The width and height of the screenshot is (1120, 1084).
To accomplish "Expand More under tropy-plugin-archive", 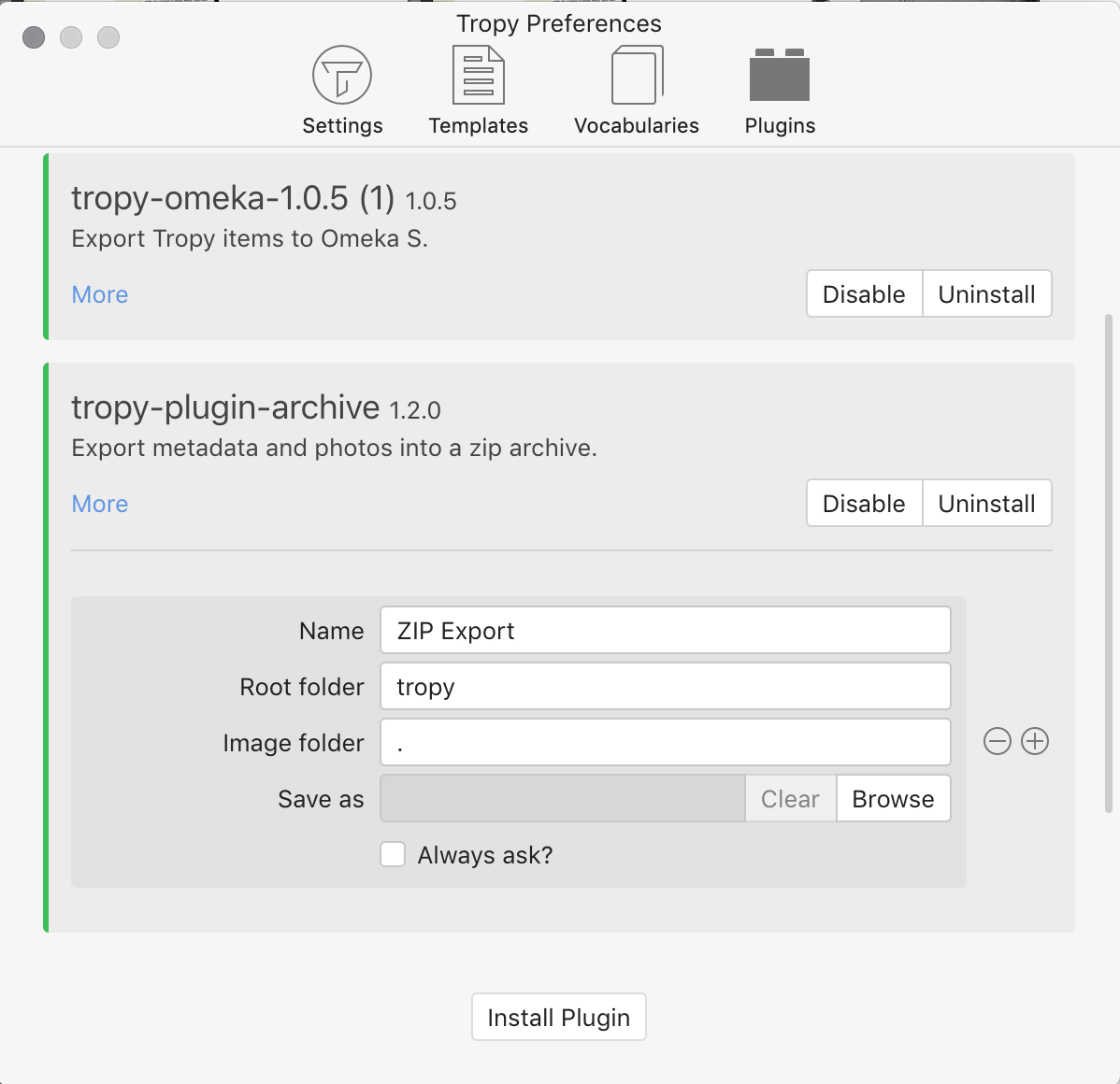I will click(100, 504).
